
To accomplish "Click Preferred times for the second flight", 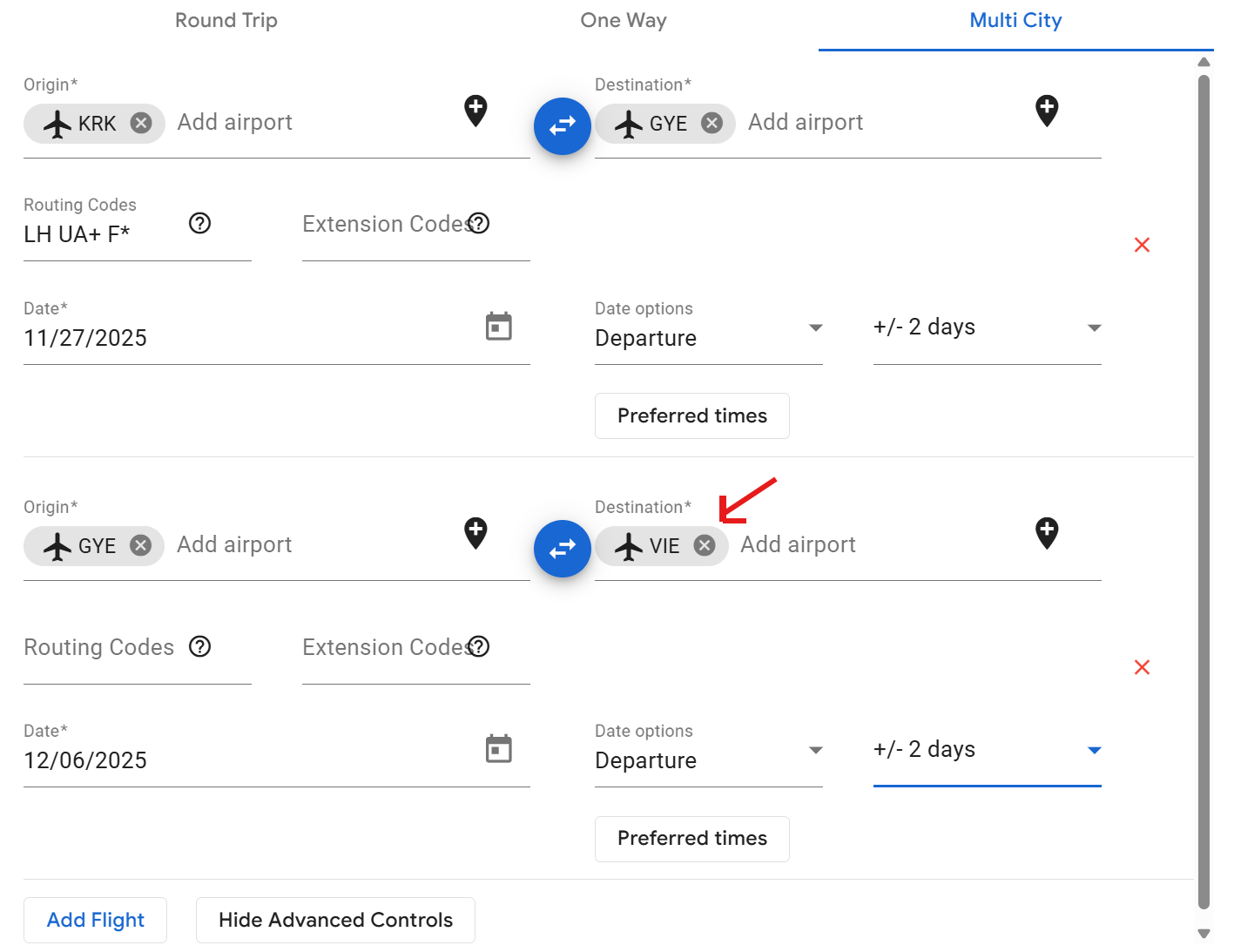I will tap(692, 839).
